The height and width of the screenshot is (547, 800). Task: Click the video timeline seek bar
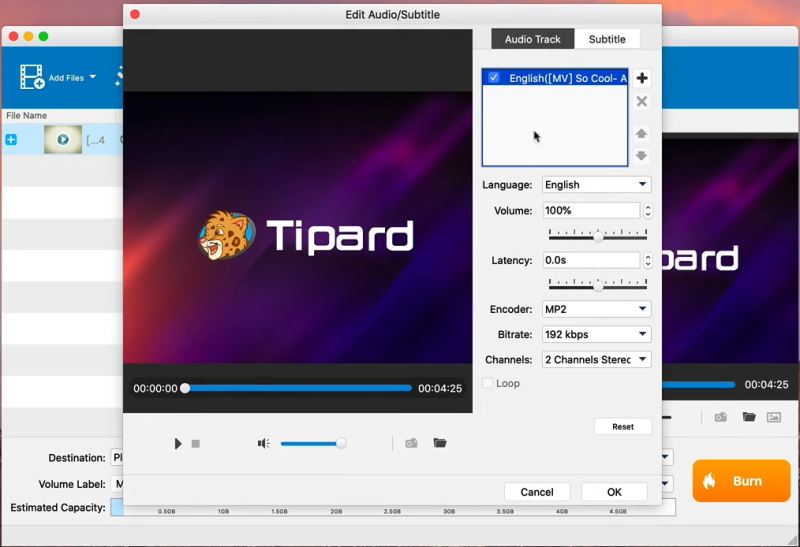pyautogui.click(x=298, y=388)
